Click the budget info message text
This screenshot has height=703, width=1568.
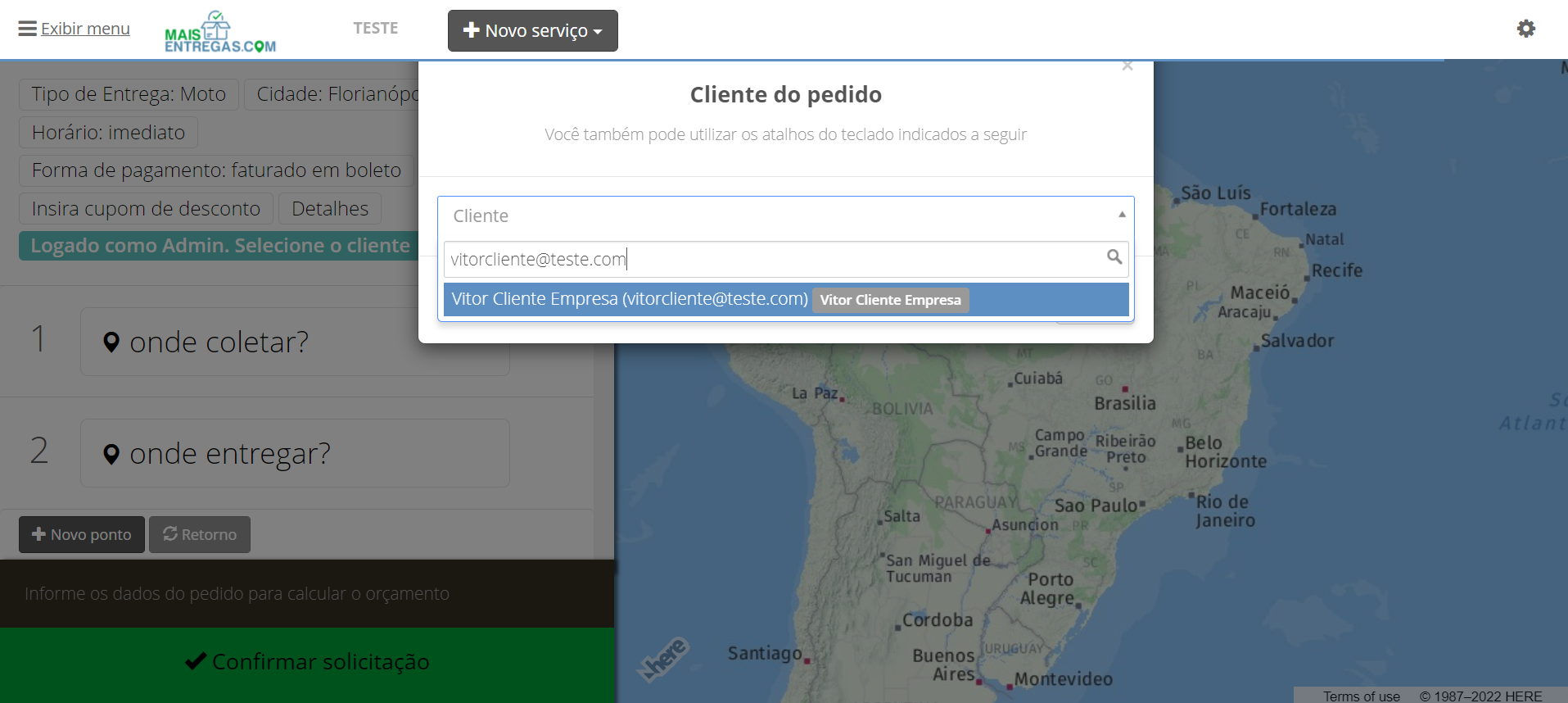[237, 593]
